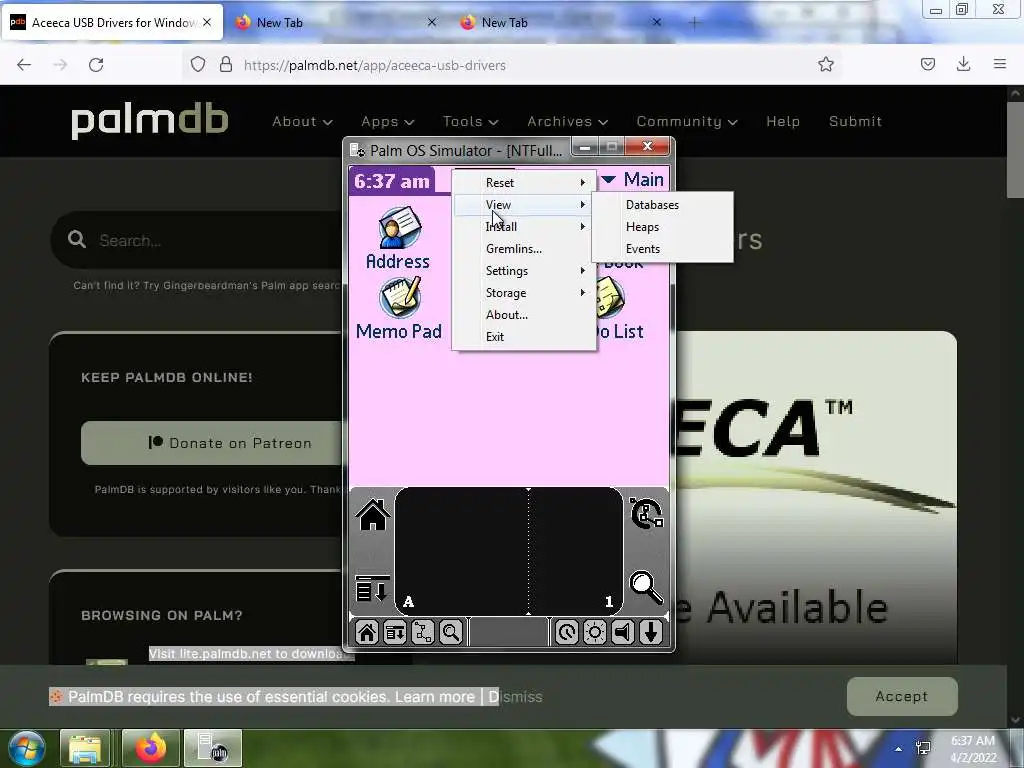
Task: Click the small HotSync button in status bar
Action: [x=423, y=632]
